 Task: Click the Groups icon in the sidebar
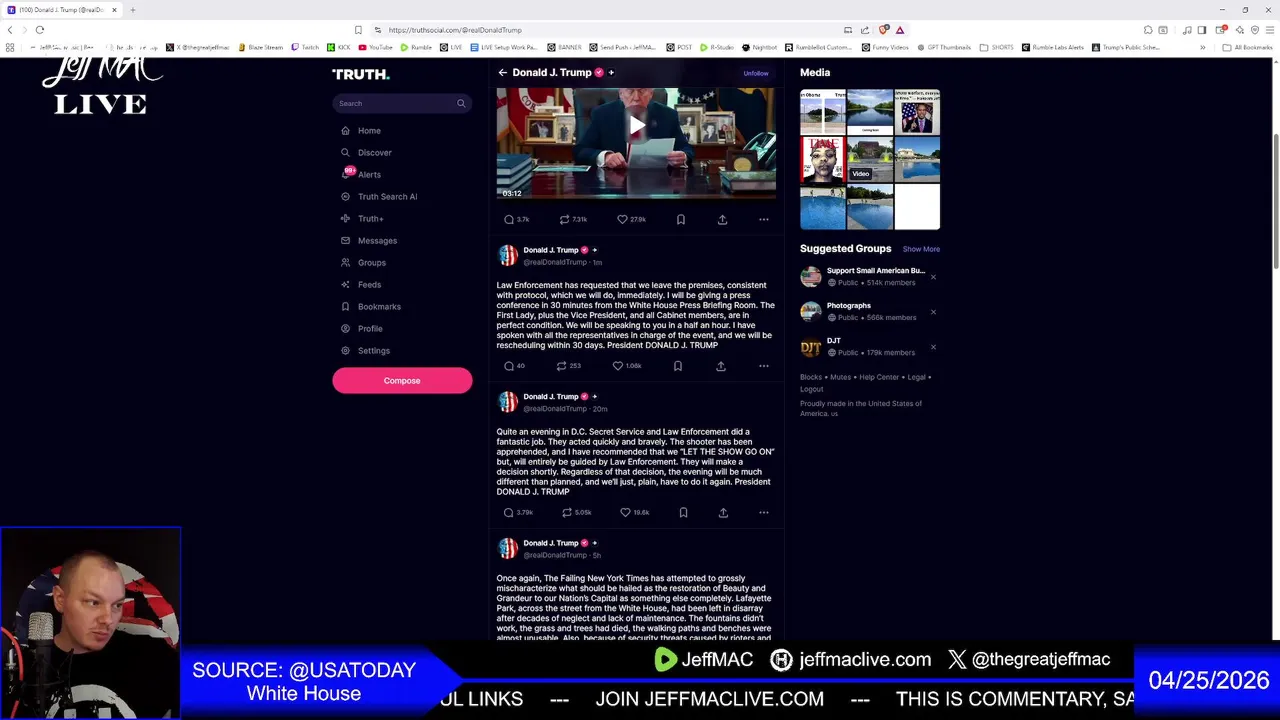coord(345,263)
